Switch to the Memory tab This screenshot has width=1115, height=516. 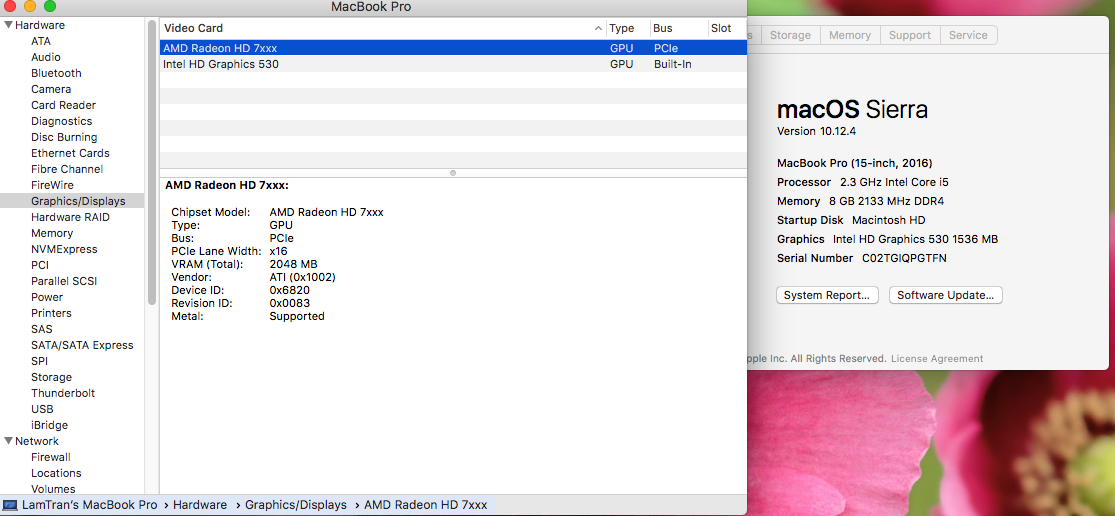tap(849, 35)
